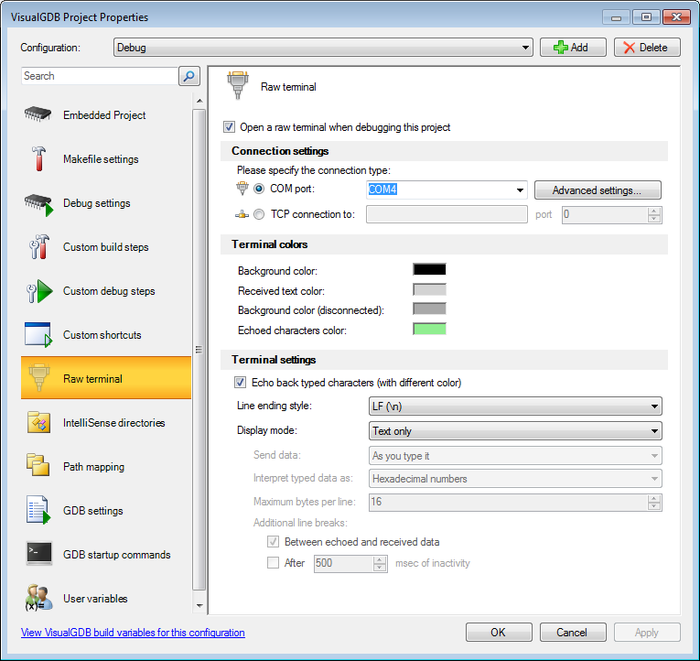Click the COM4 text in port field
Viewport: 700px width, 661px height.
click(383, 190)
